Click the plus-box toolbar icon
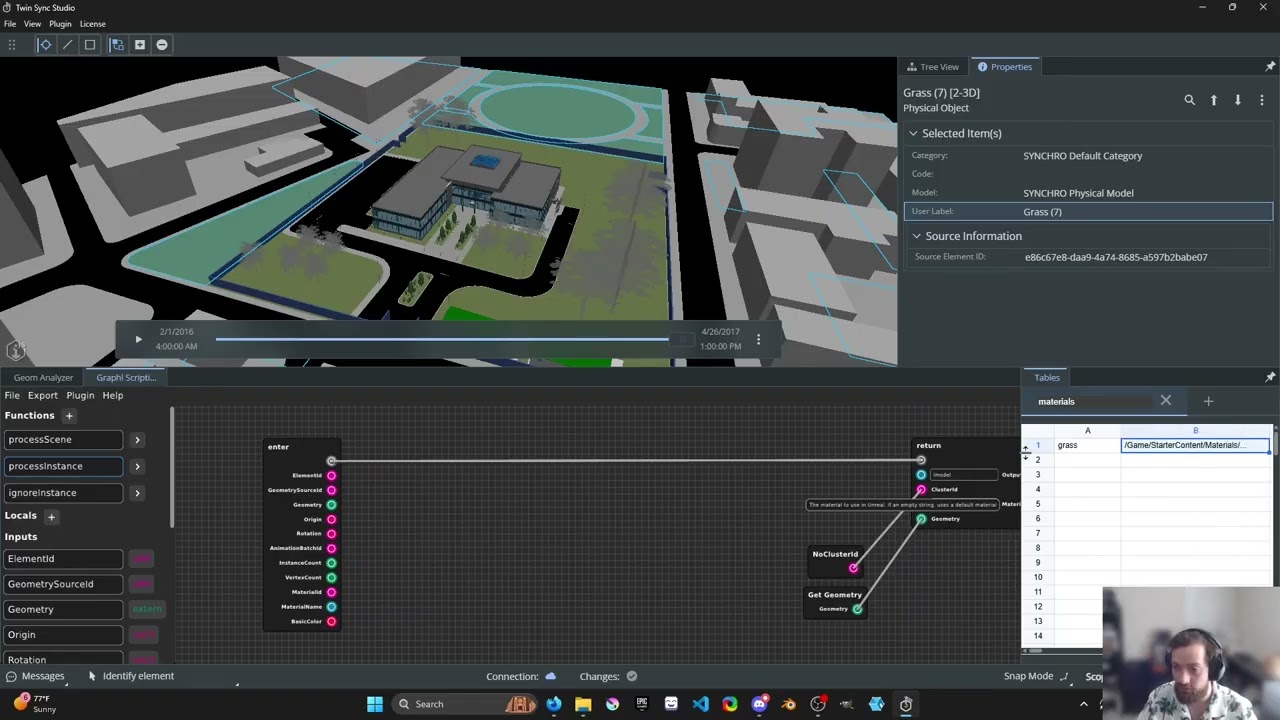Screen dimensions: 1280x720 pos(140,44)
